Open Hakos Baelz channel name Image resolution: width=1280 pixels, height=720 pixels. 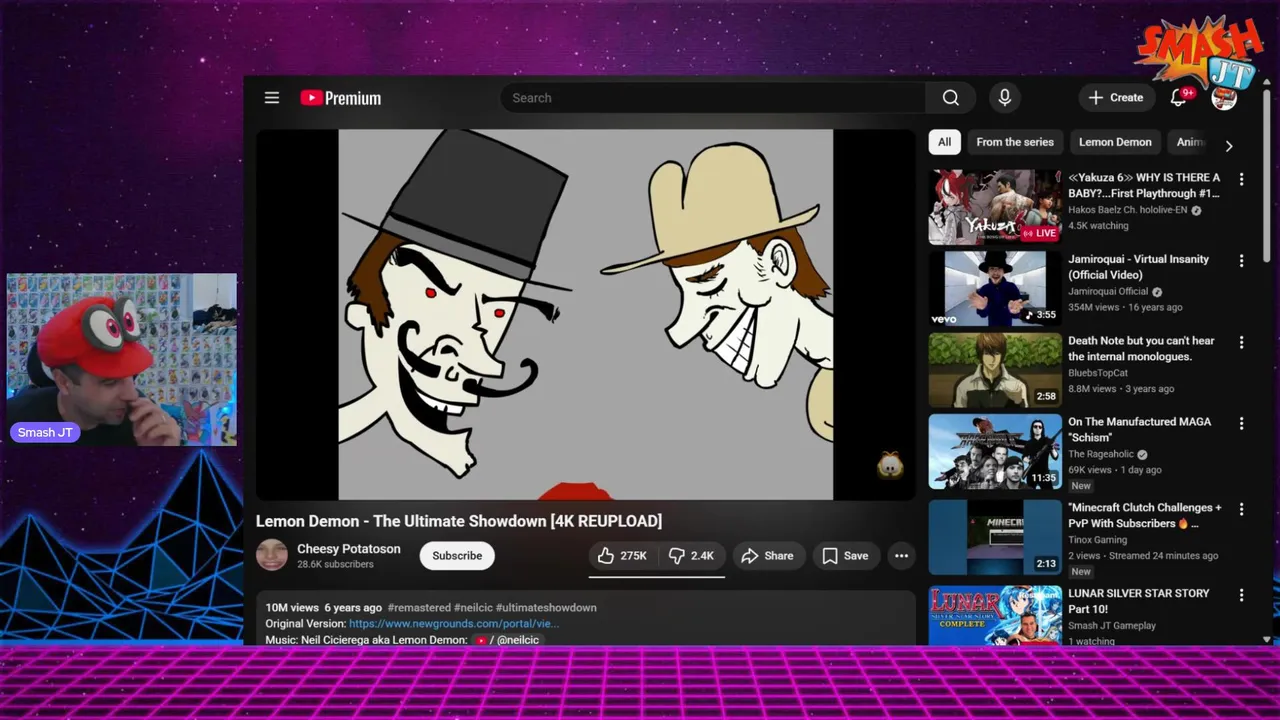pyautogui.click(x=1127, y=210)
